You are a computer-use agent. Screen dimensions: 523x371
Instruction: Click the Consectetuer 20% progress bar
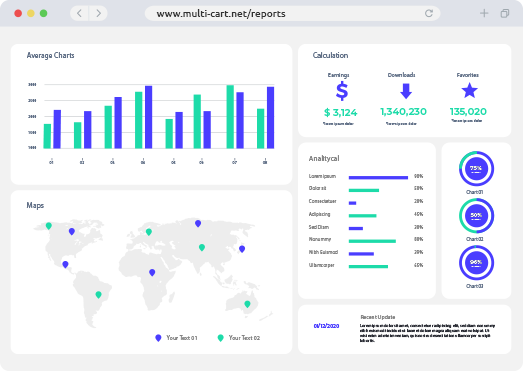tap(352, 203)
